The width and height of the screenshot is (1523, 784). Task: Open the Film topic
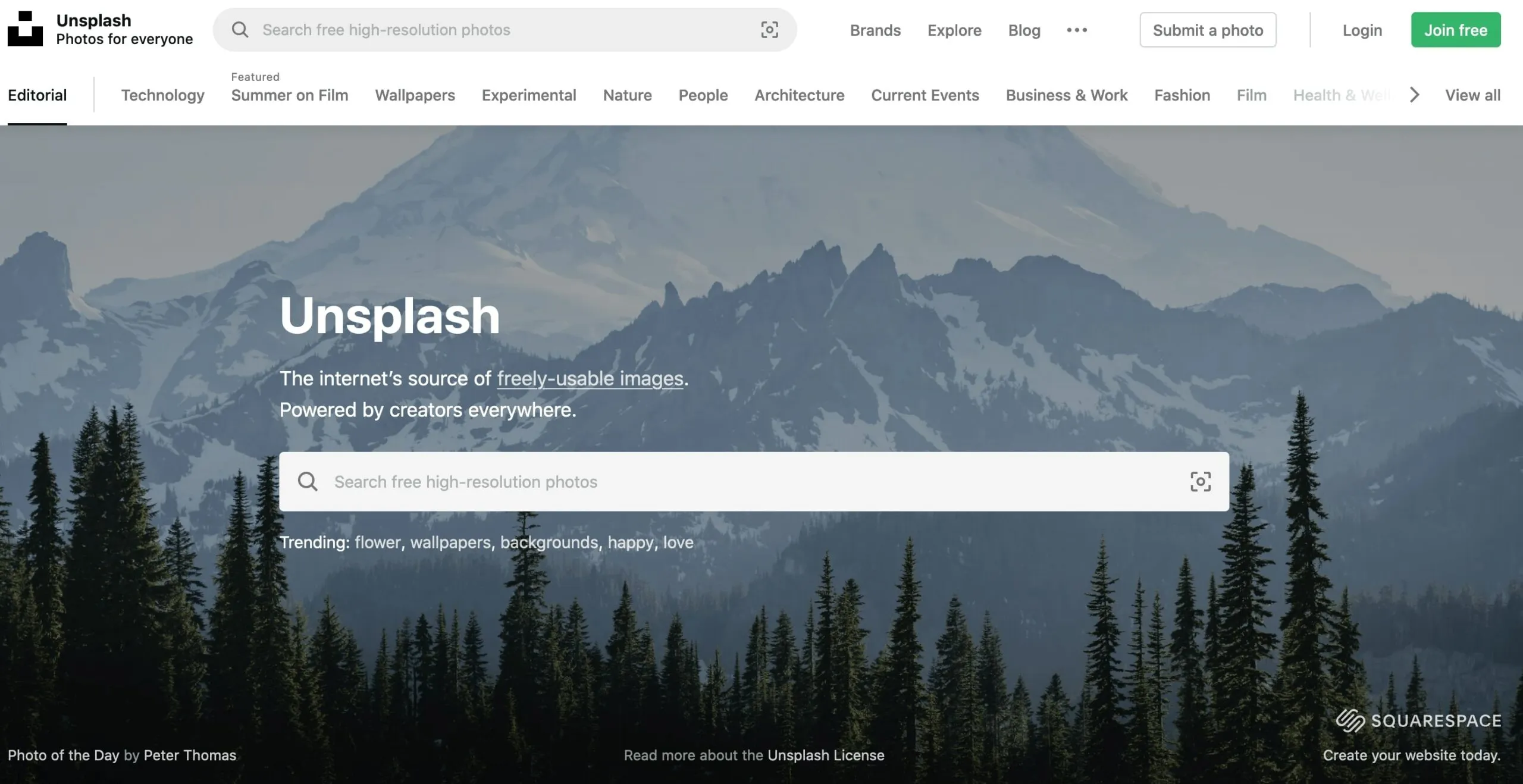1252,95
